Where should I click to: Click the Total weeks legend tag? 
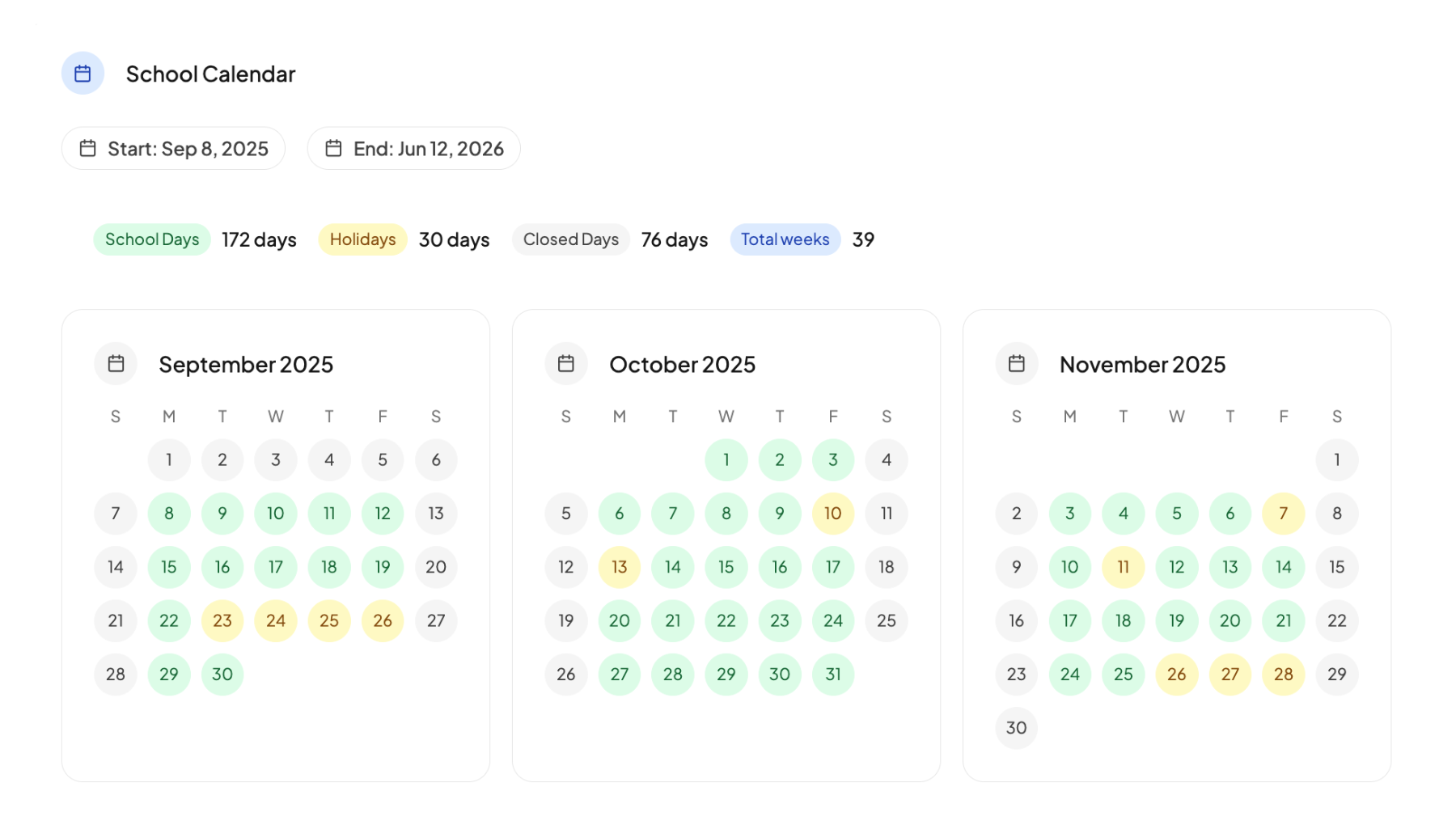[785, 239]
